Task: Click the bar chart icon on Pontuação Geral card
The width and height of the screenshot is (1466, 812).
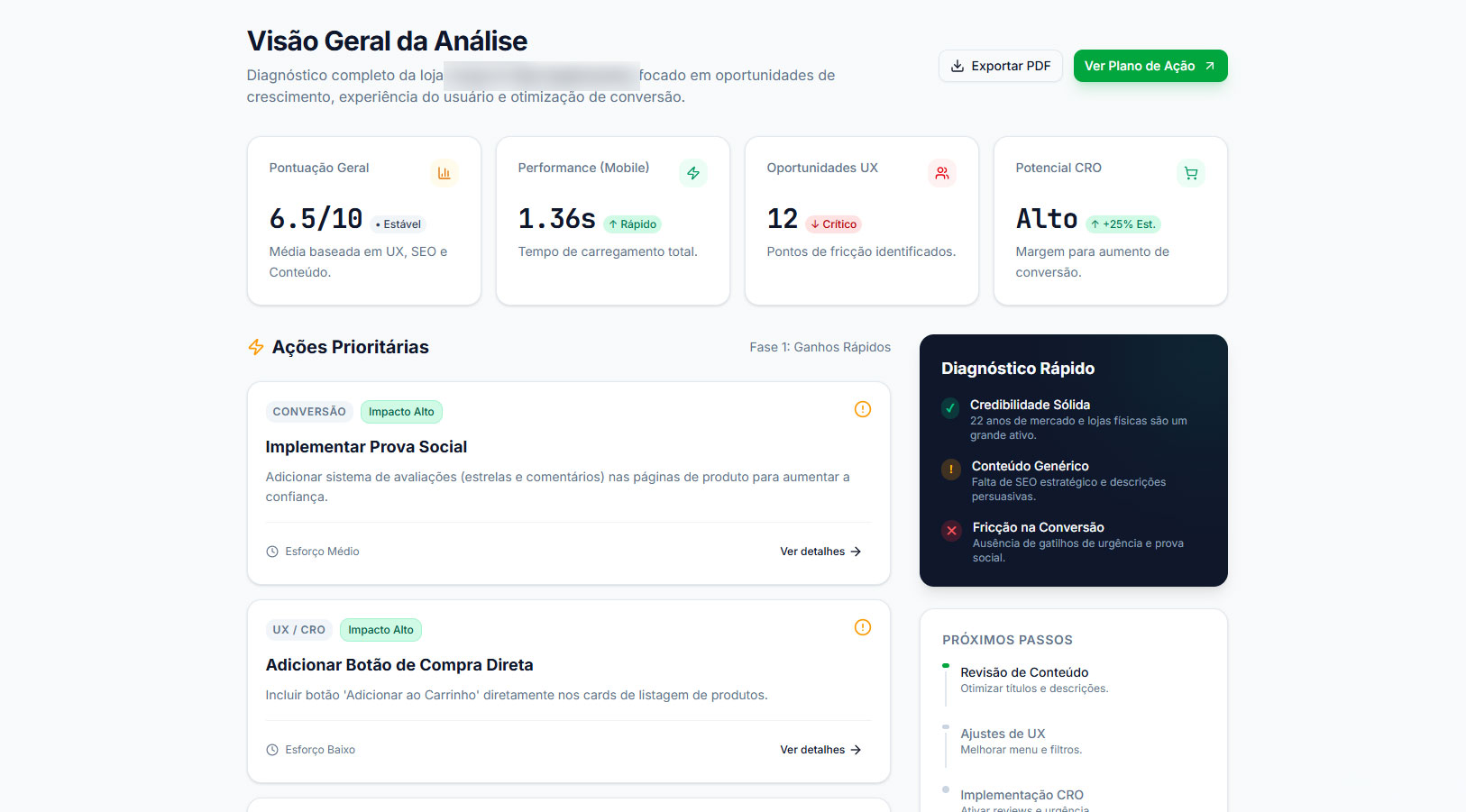Action: tap(444, 172)
